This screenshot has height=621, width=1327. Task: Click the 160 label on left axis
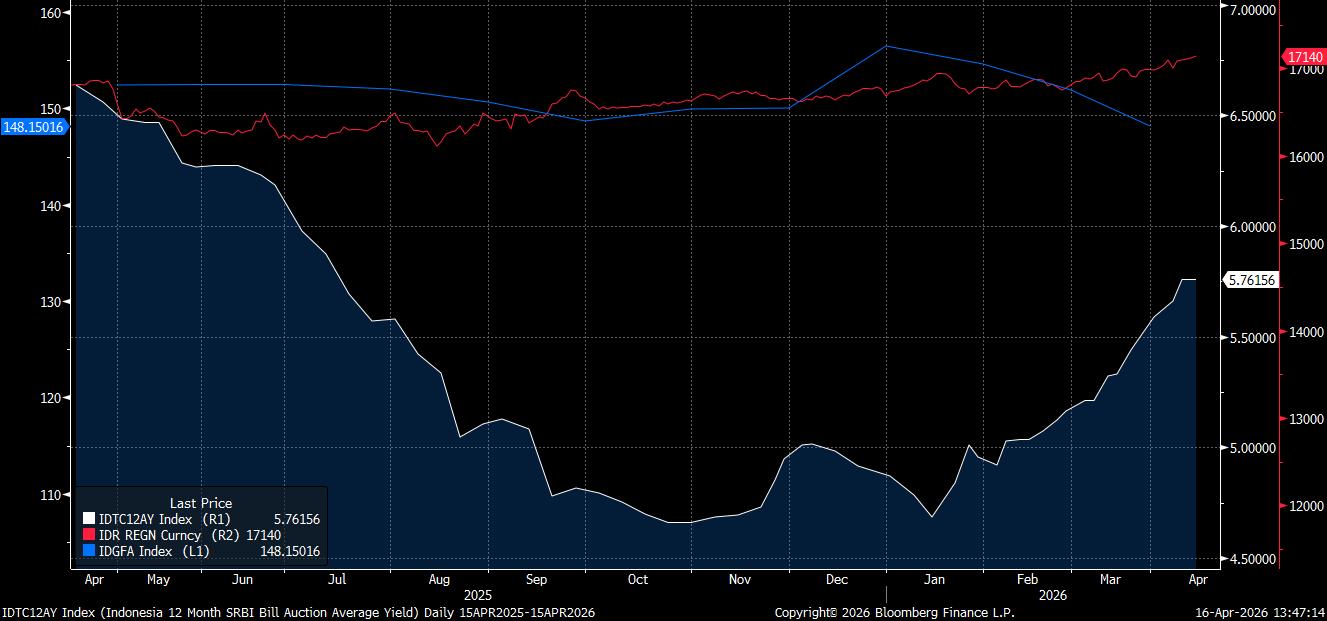coord(52,13)
